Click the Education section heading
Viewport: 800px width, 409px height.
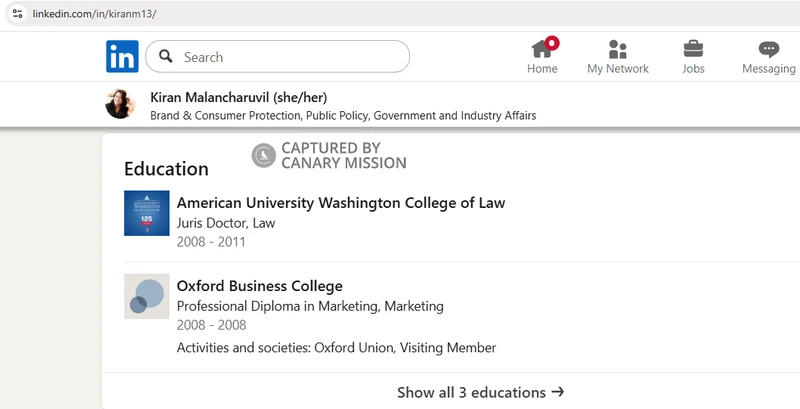166,169
